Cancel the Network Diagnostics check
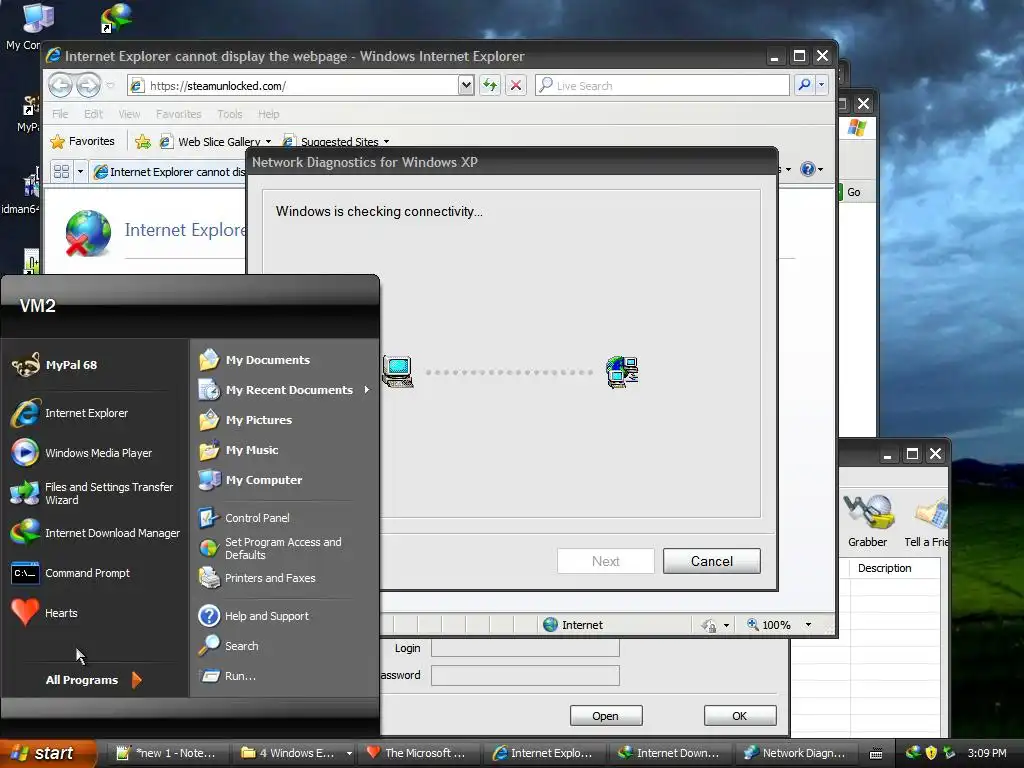Image resolution: width=1024 pixels, height=768 pixels. 712,561
